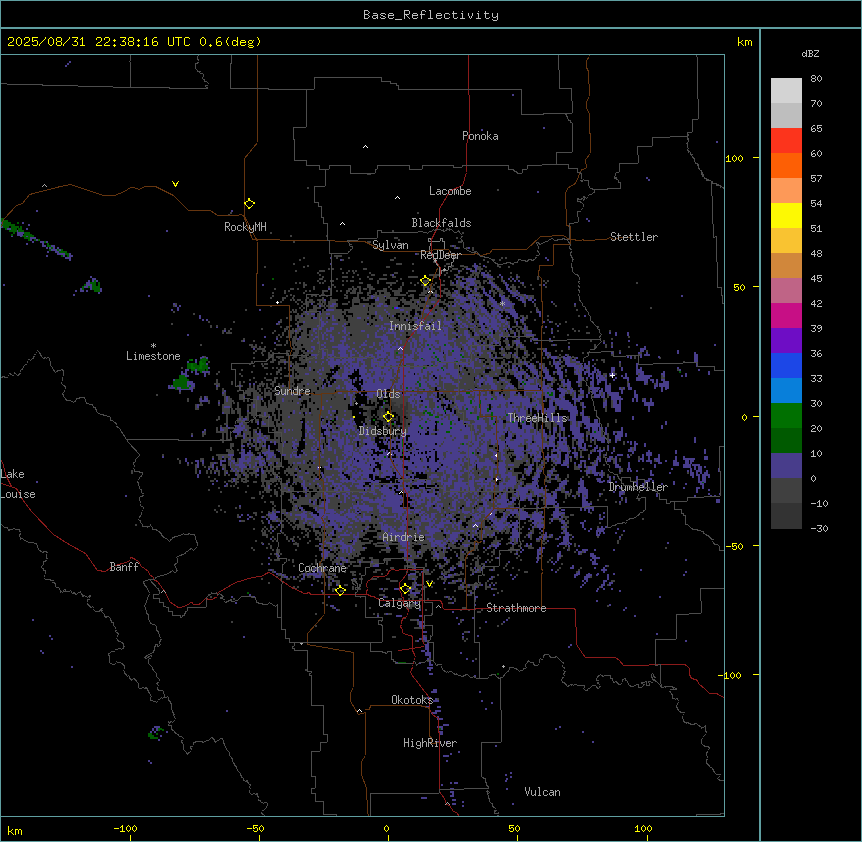
Task: Click the Calgary city label
Action: coord(399,603)
